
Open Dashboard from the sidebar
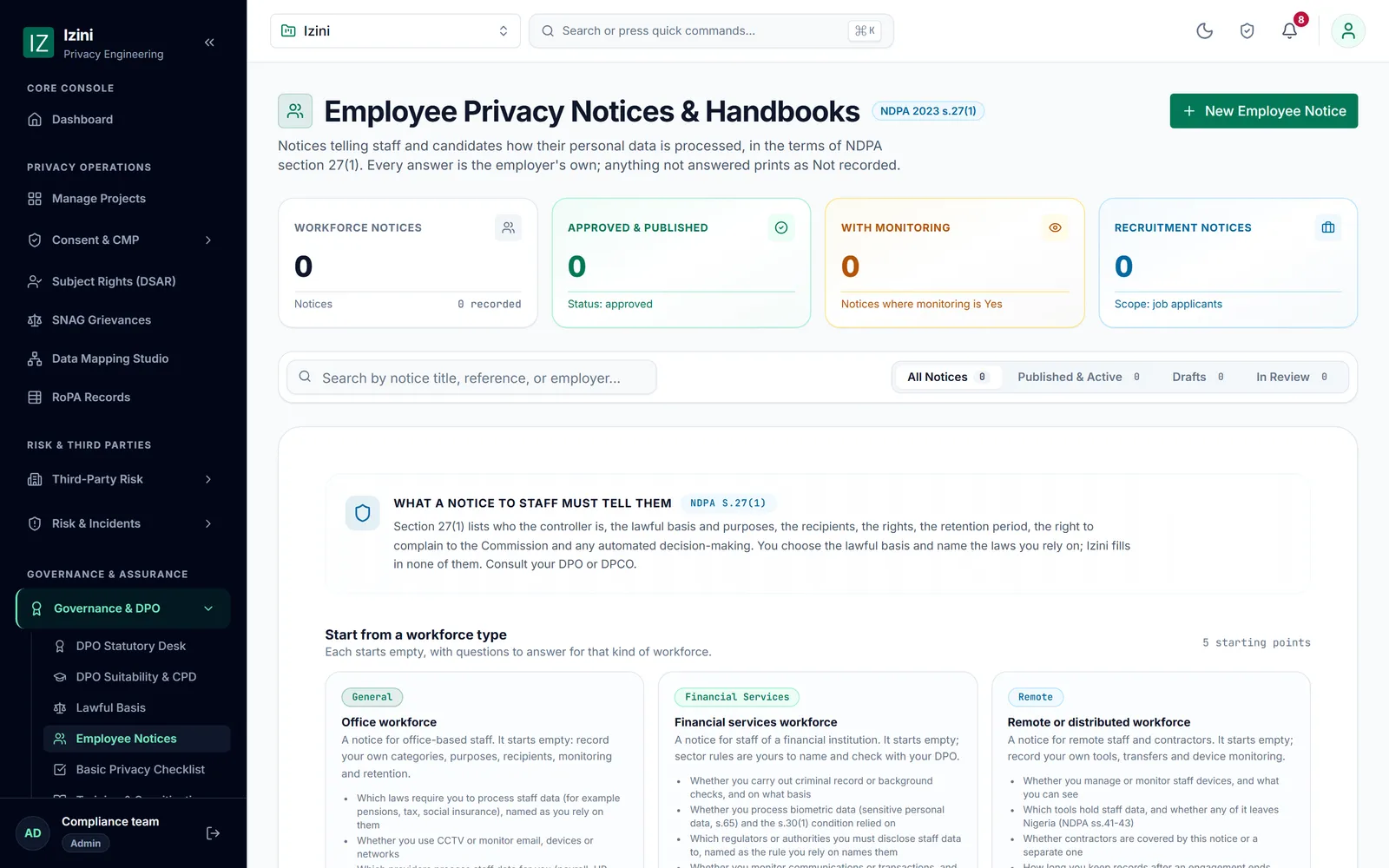123,120
